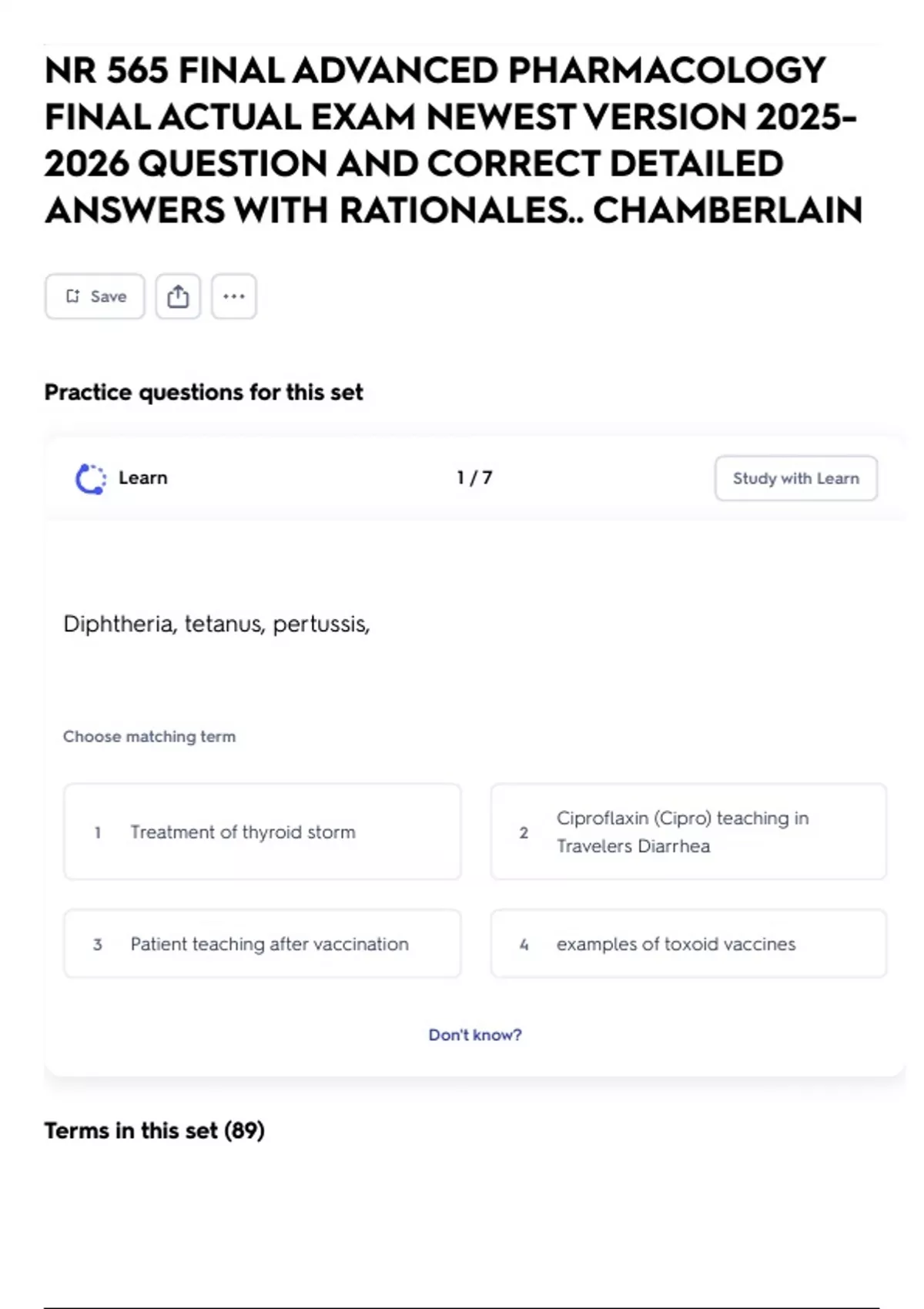The image size is (924, 1309).
Task: Select answer 'Ciprofloxacin teaching in Travelers Diarrhea'
Action: coord(688,832)
